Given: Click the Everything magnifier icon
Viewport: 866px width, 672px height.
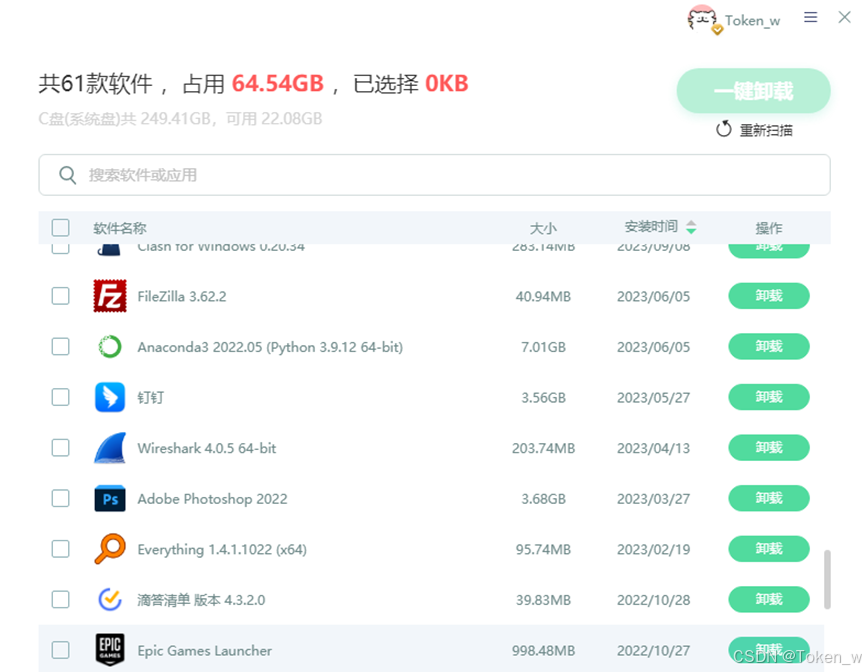Looking at the screenshot, I should 109,549.
